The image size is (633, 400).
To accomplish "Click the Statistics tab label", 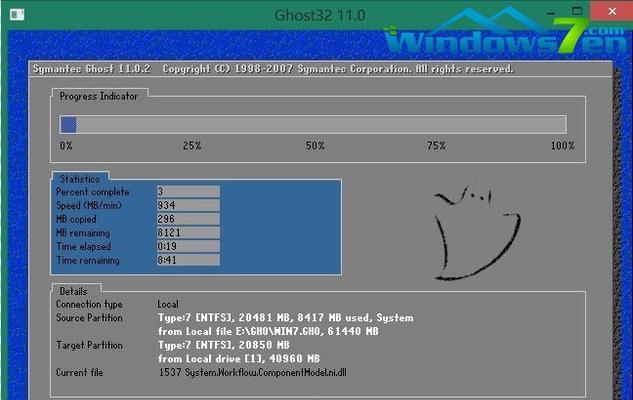I will [x=80, y=179].
